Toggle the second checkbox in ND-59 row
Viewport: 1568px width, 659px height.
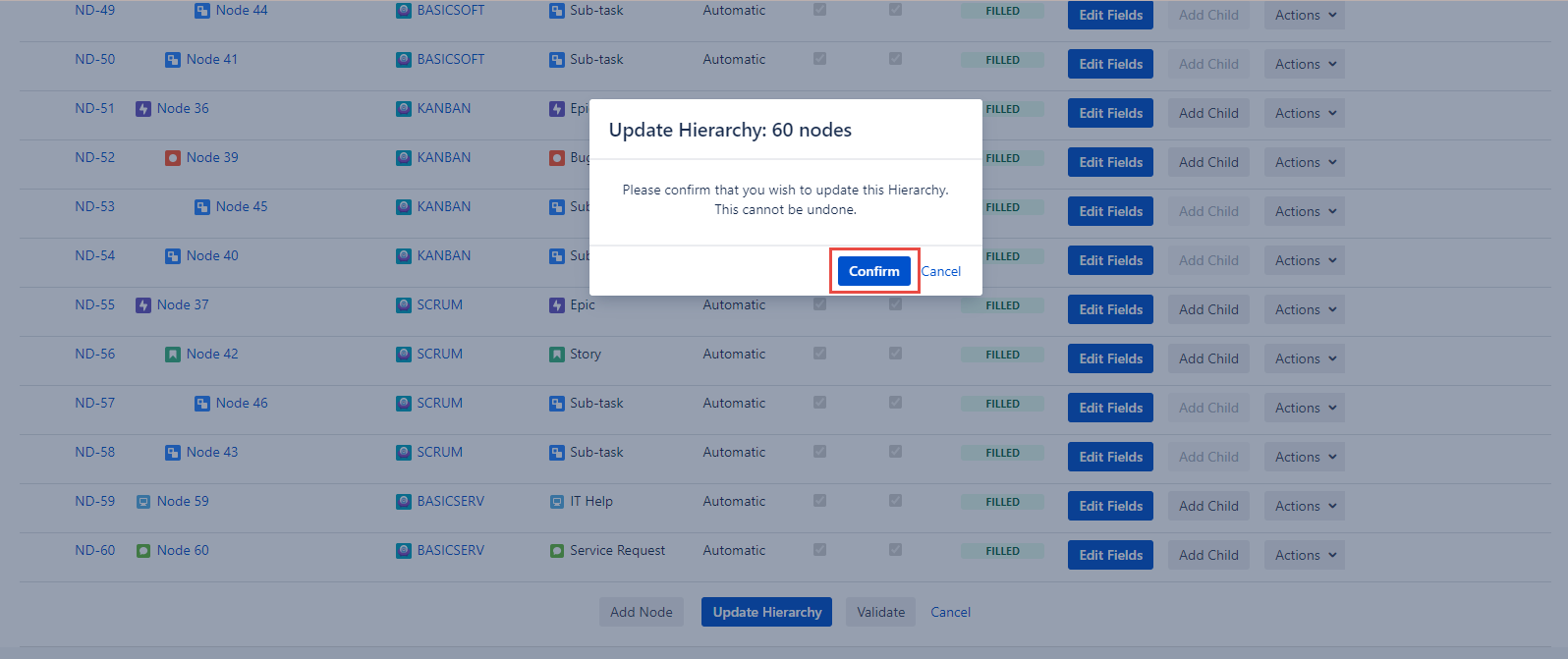click(x=895, y=501)
